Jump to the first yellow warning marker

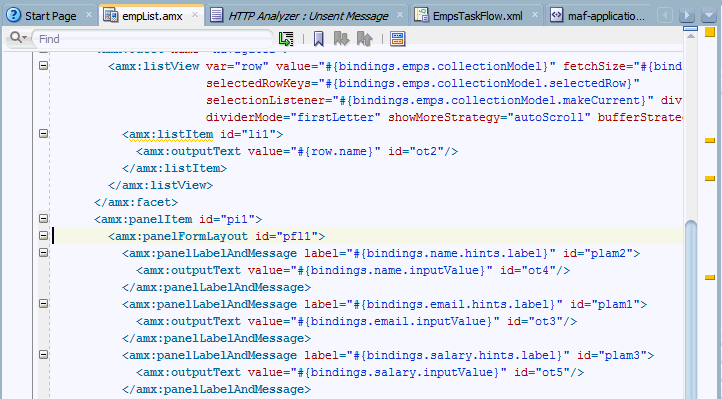710,141
